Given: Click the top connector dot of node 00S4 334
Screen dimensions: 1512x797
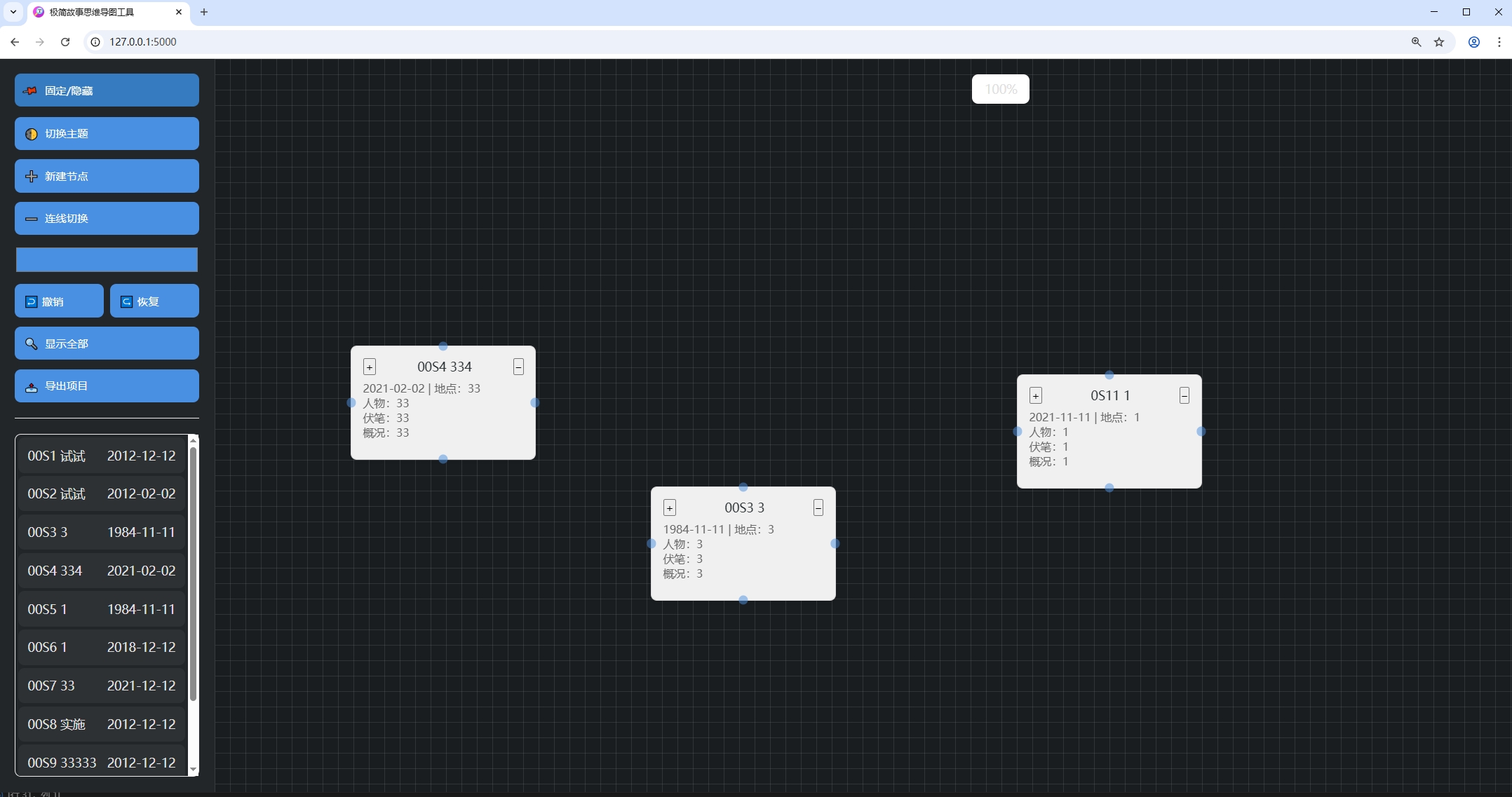Looking at the screenshot, I should (x=443, y=346).
